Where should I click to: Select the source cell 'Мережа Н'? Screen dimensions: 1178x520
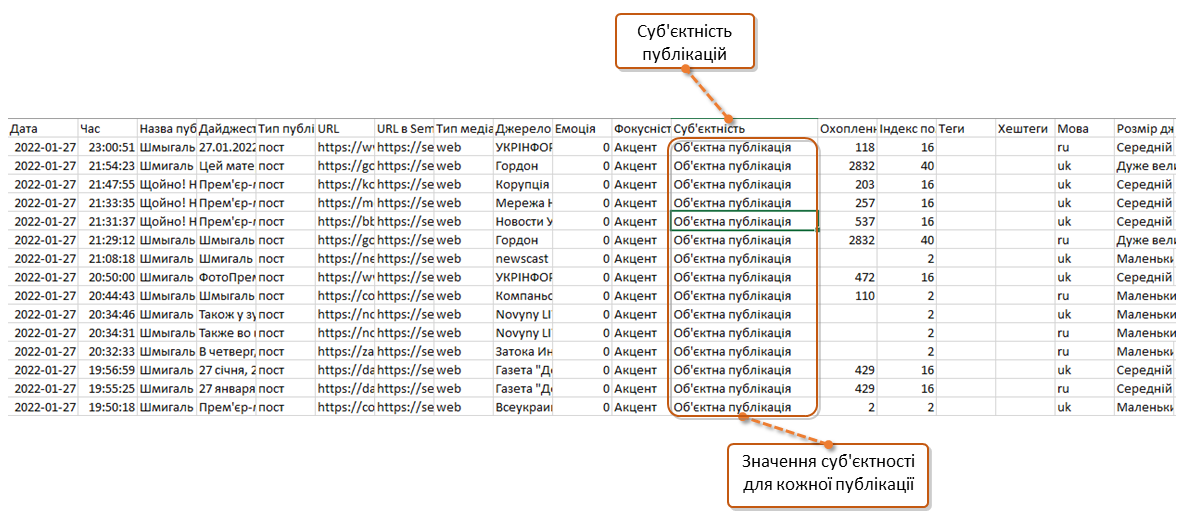click(x=523, y=203)
